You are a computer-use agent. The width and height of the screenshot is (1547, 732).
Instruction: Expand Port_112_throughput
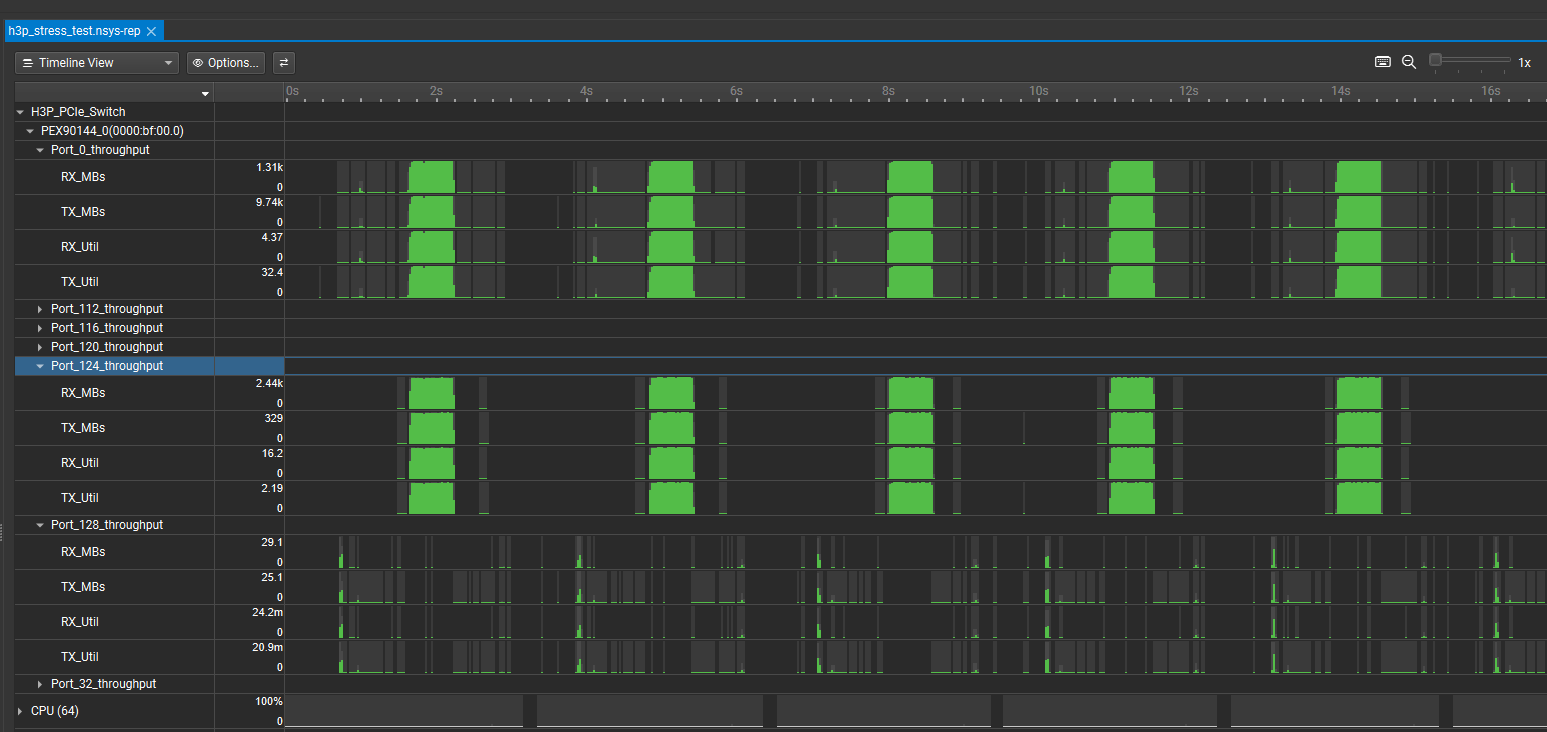click(40, 309)
